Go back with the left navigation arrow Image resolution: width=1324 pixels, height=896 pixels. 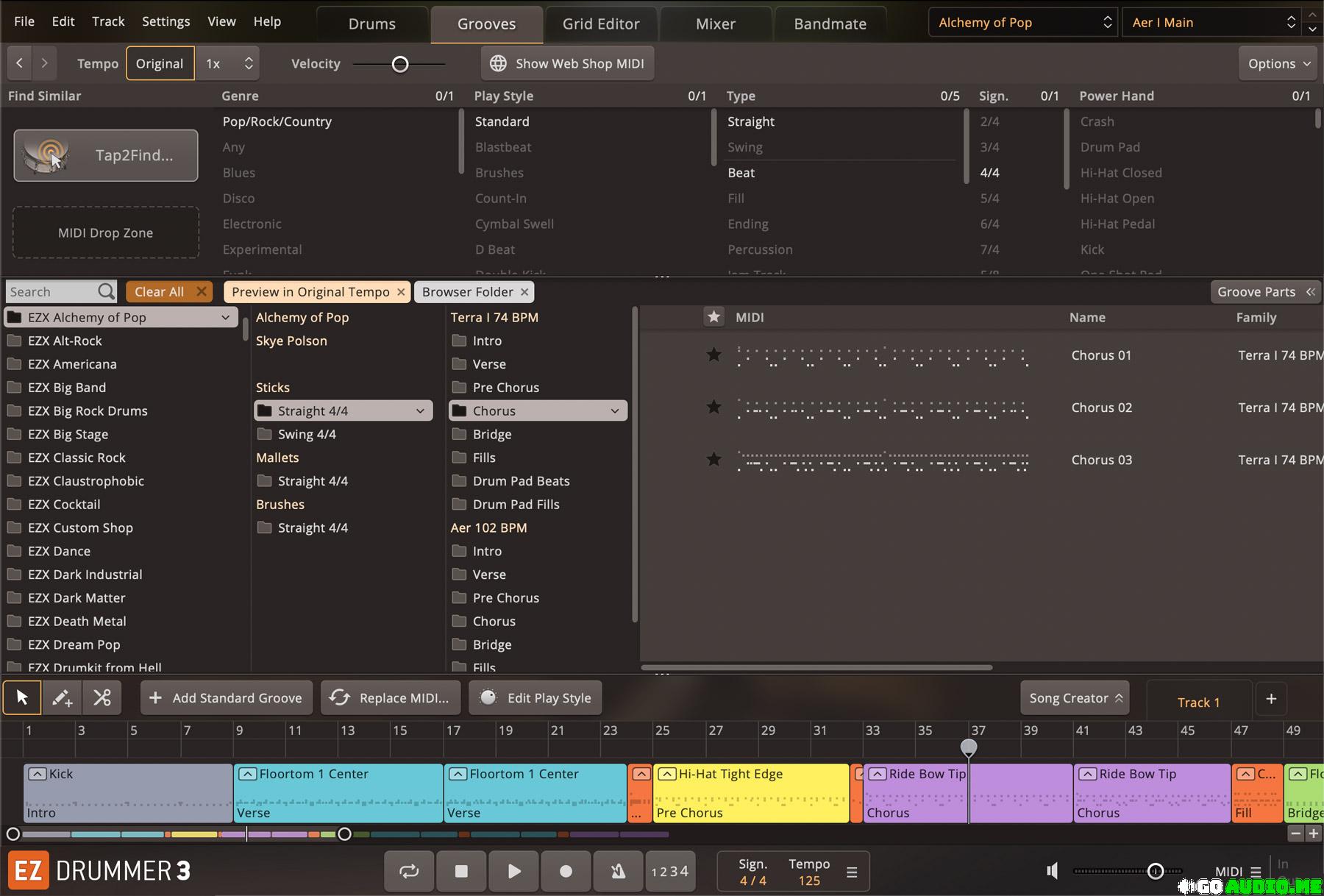click(x=20, y=63)
